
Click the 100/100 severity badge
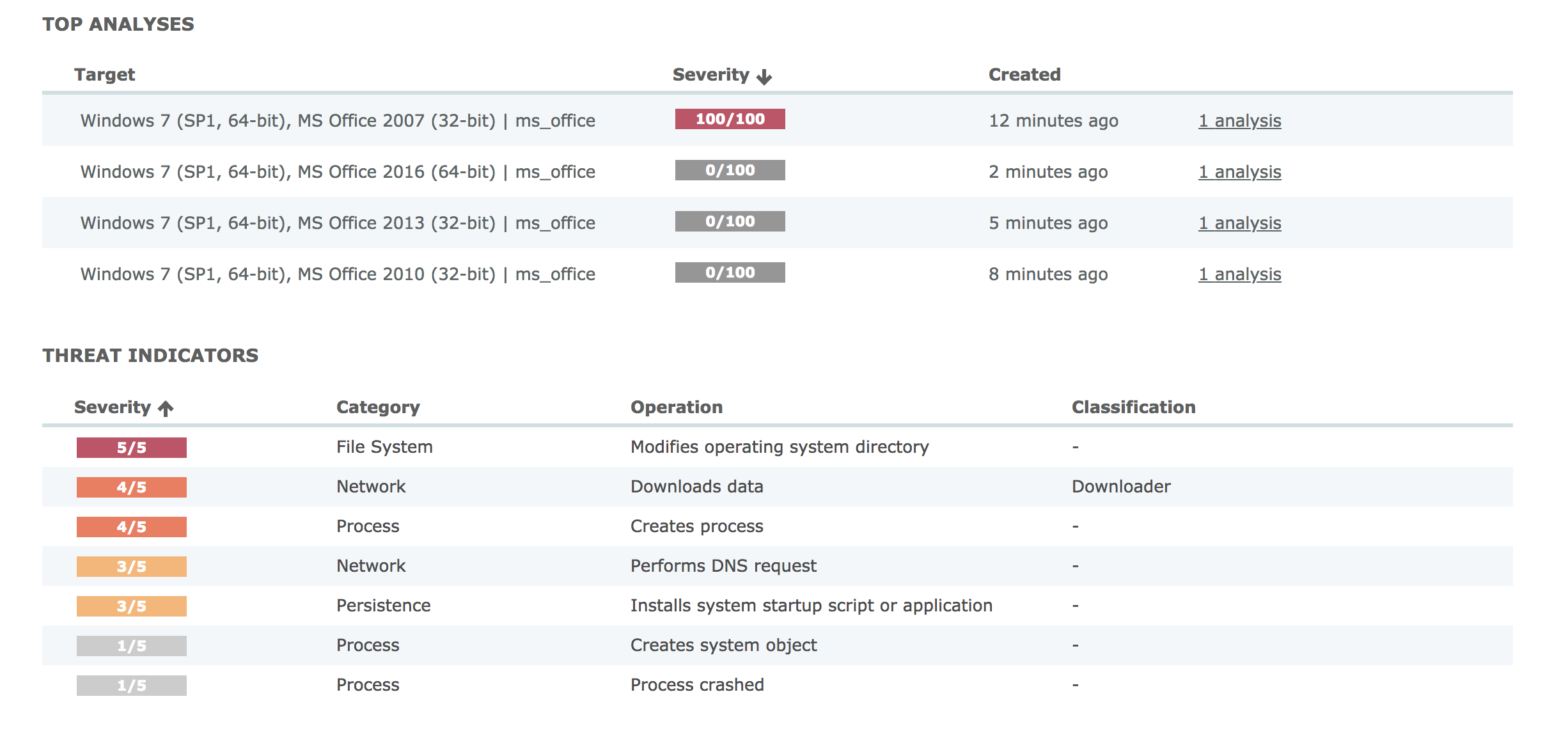pos(730,119)
